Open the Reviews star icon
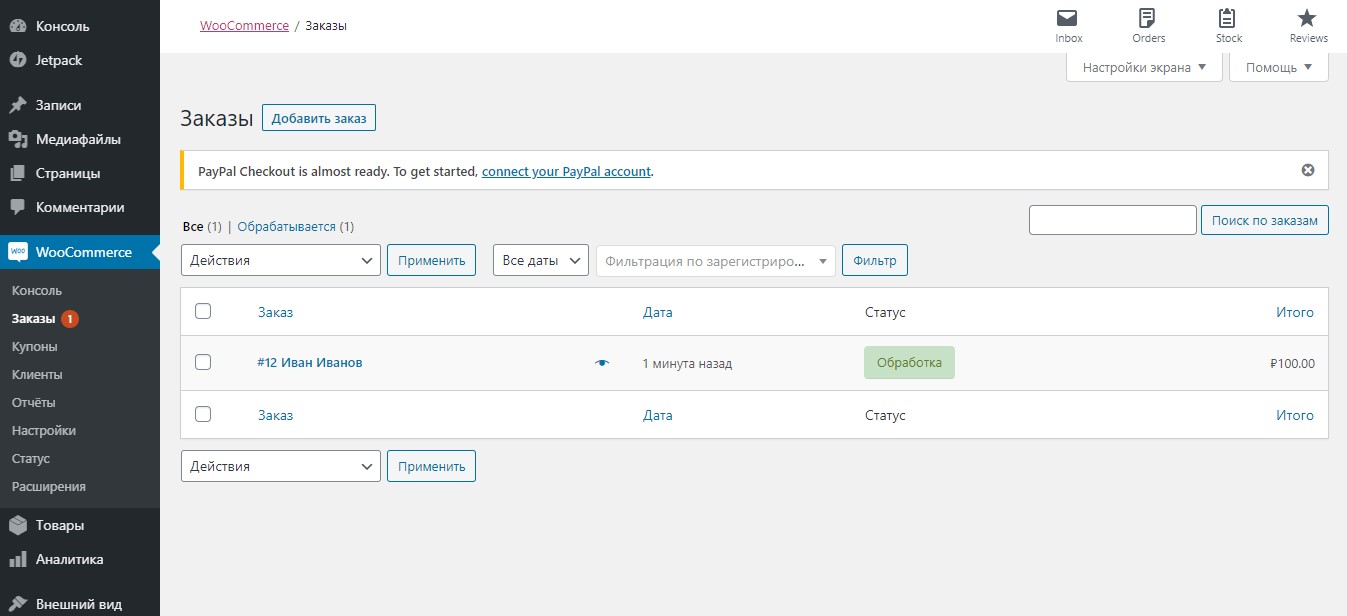 1308,18
